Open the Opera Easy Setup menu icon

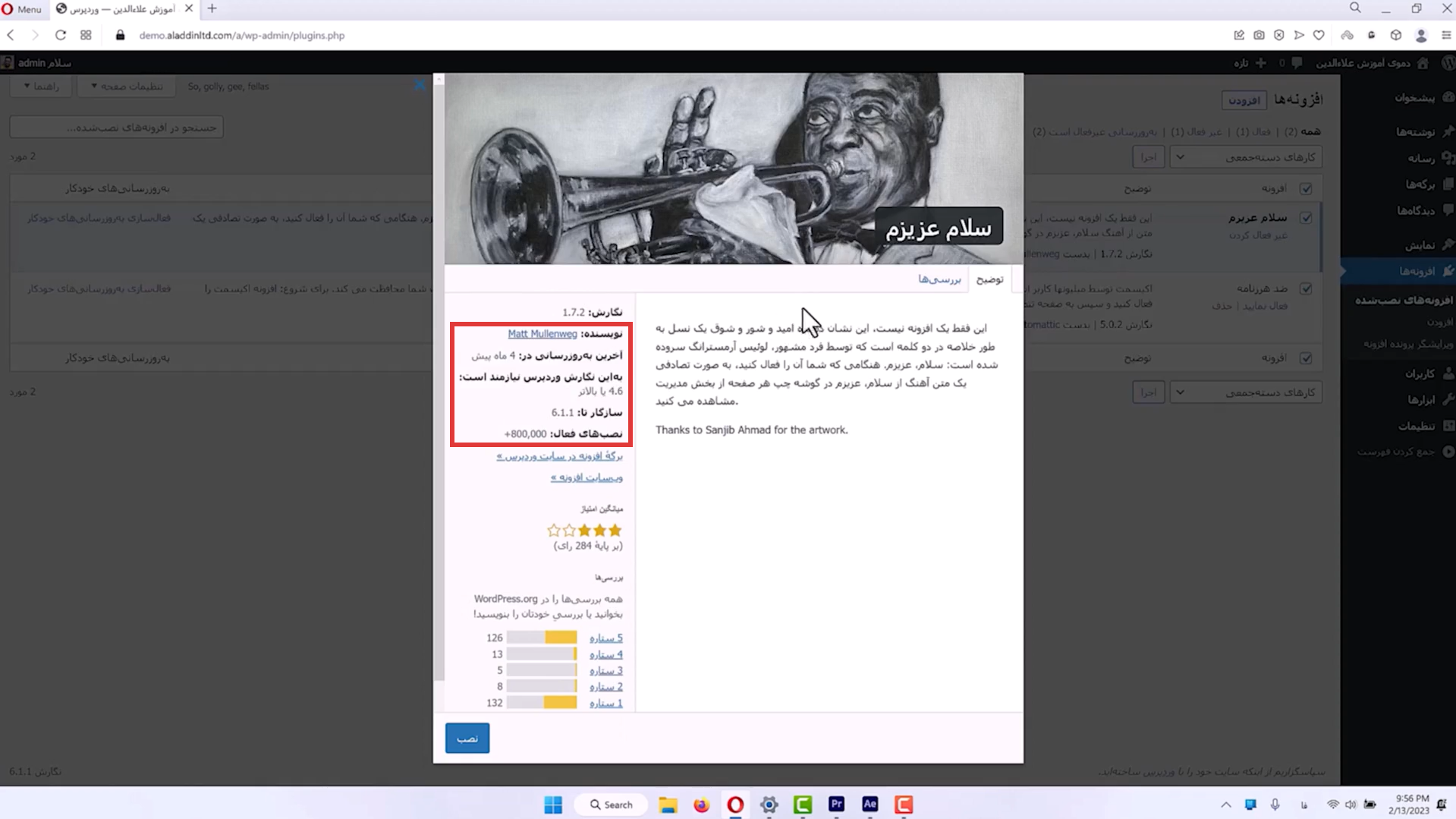coord(1446,36)
